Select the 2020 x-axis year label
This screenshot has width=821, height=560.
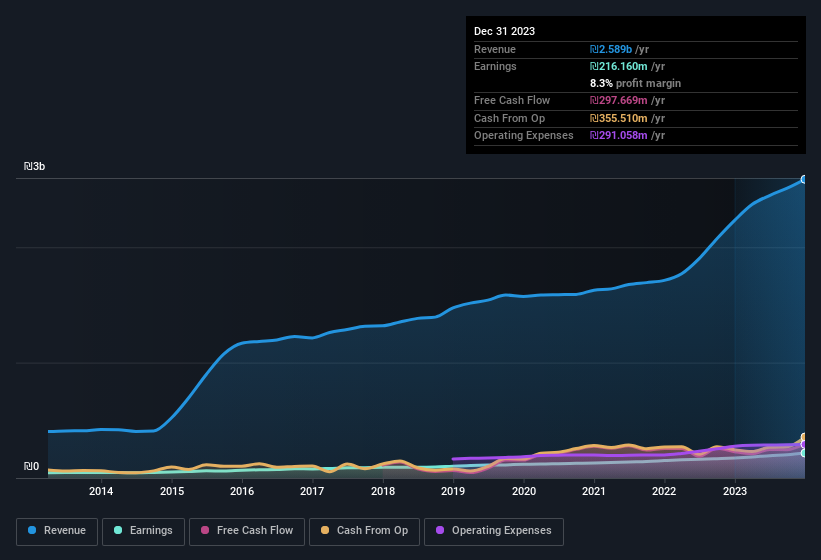click(523, 491)
